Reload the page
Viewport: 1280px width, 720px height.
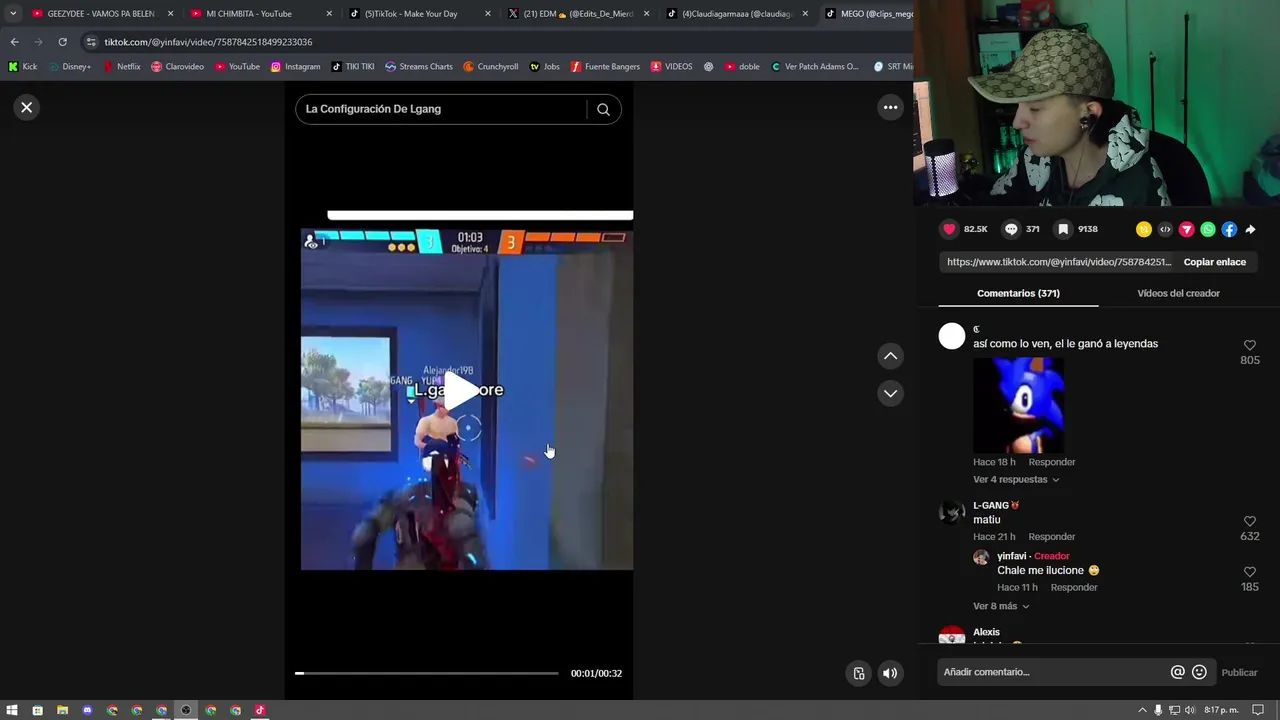62,42
